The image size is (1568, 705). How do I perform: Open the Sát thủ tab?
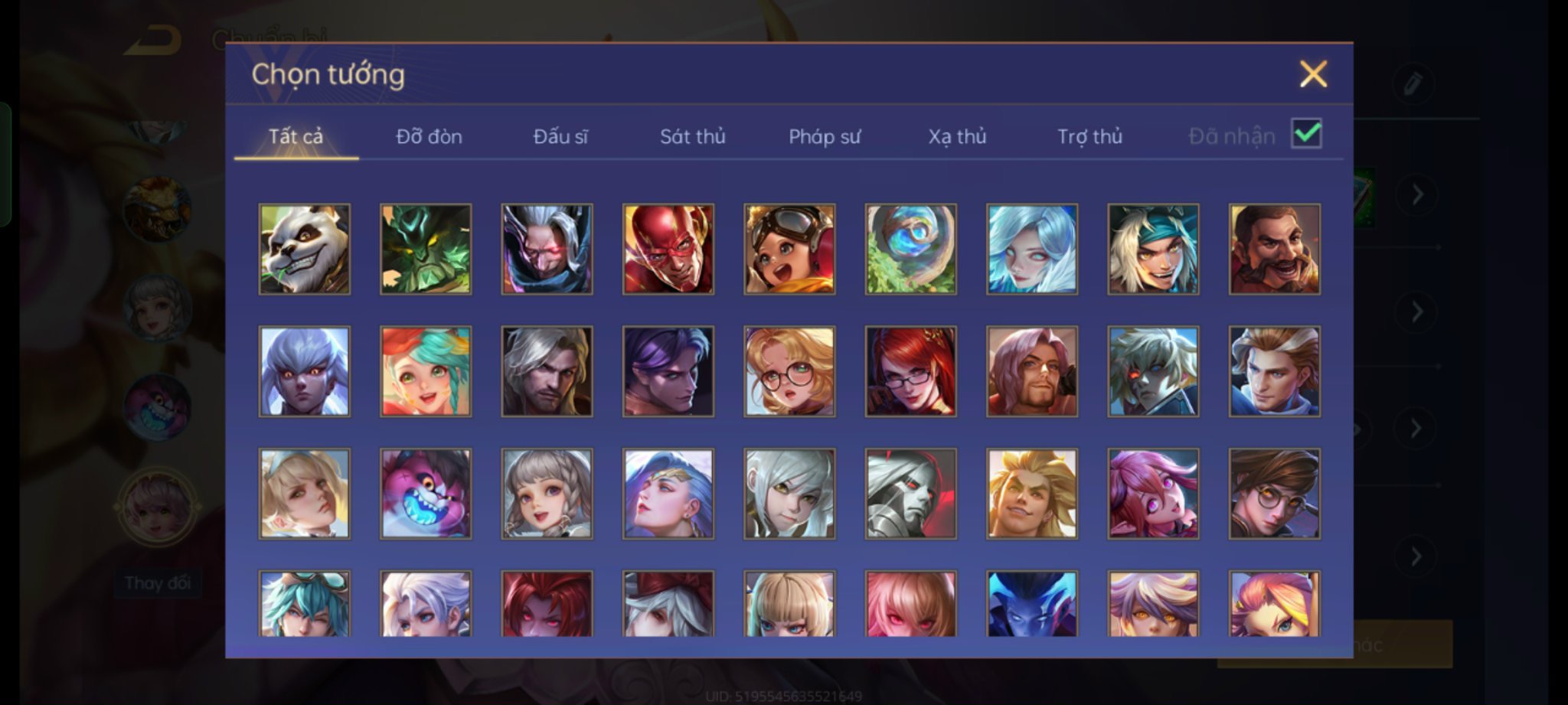692,136
